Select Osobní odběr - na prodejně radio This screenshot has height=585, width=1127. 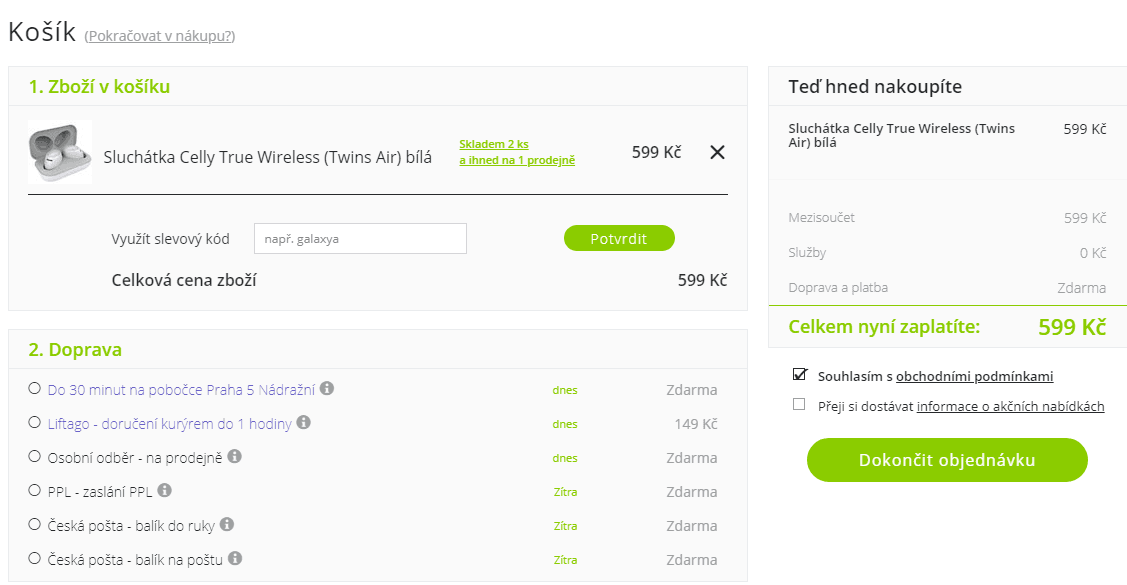34,456
